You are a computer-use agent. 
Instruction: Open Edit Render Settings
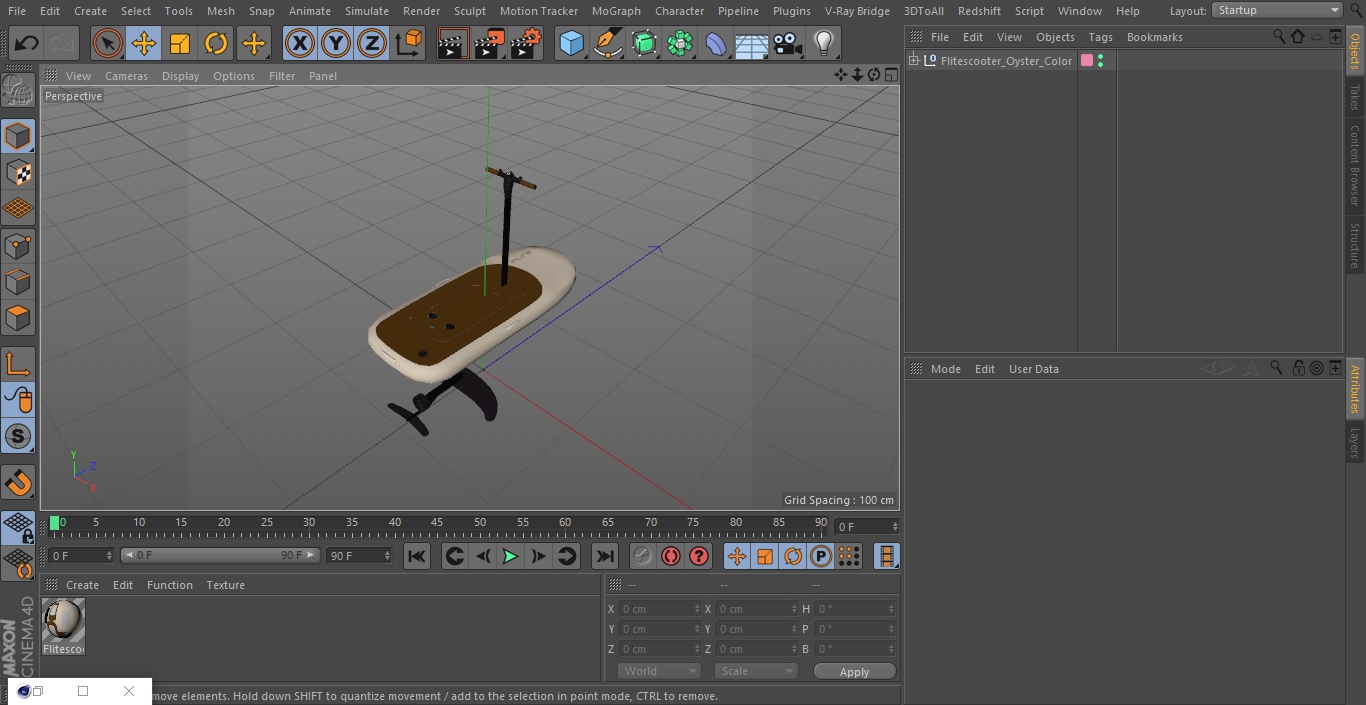(526, 43)
